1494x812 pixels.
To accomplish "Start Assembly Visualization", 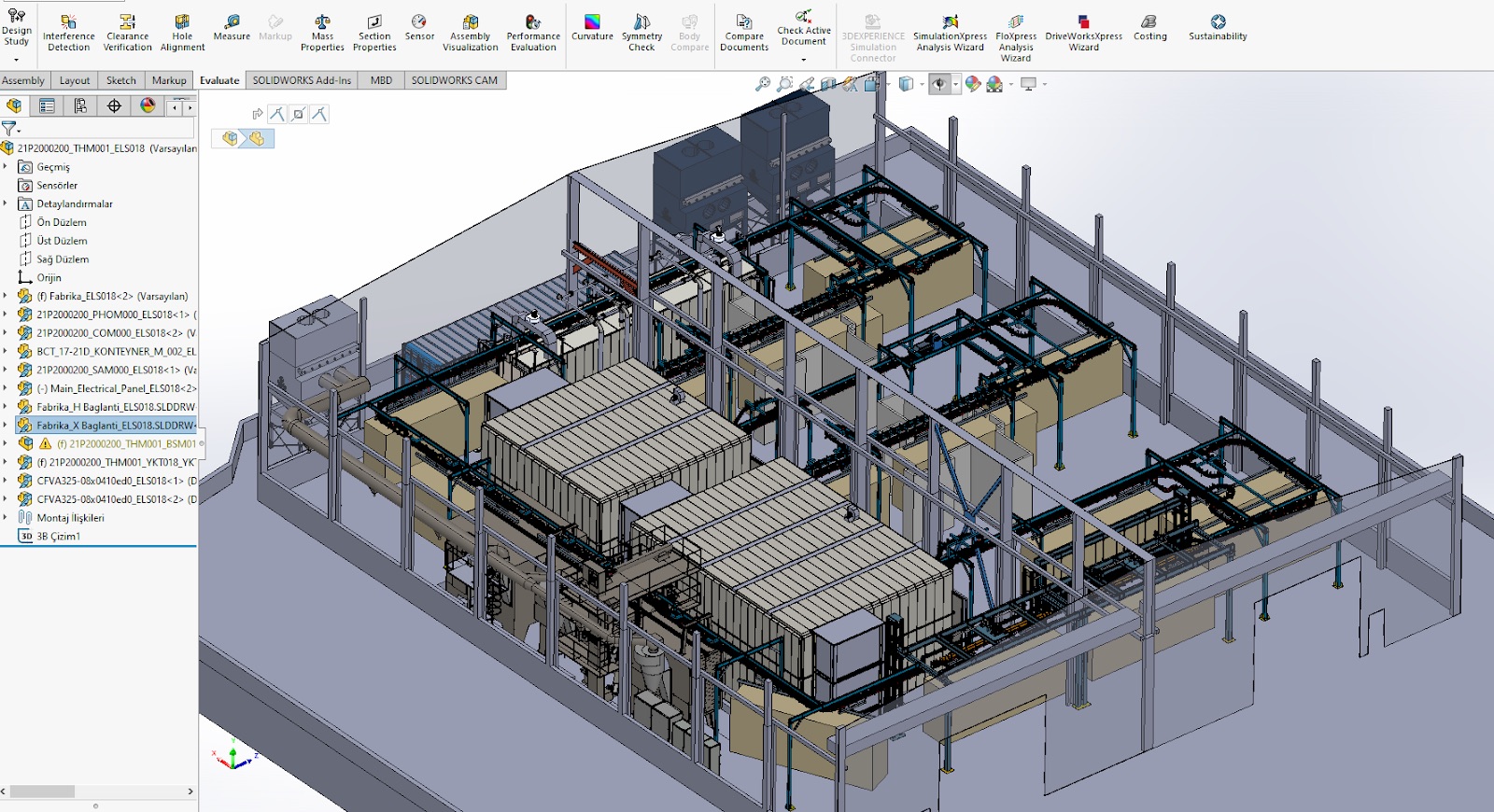I will [470, 33].
